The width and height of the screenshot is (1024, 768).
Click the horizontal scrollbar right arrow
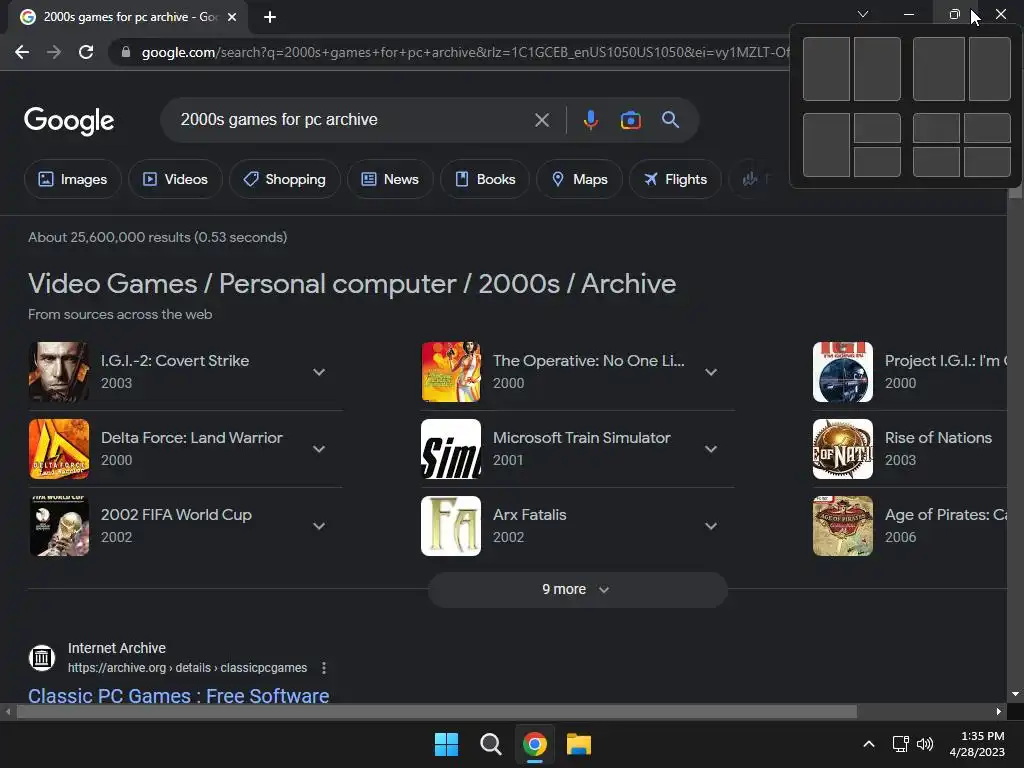tap(999, 711)
